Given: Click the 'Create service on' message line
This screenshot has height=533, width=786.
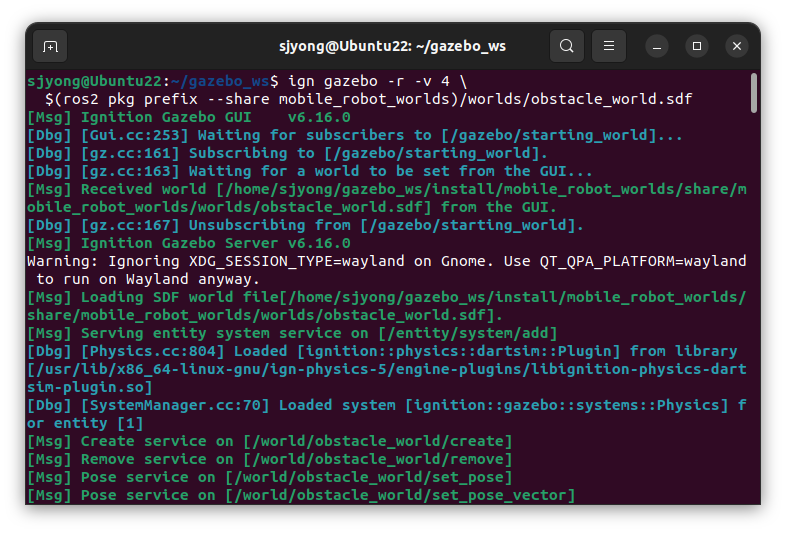Looking at the screenshot, I should (270, 442).
